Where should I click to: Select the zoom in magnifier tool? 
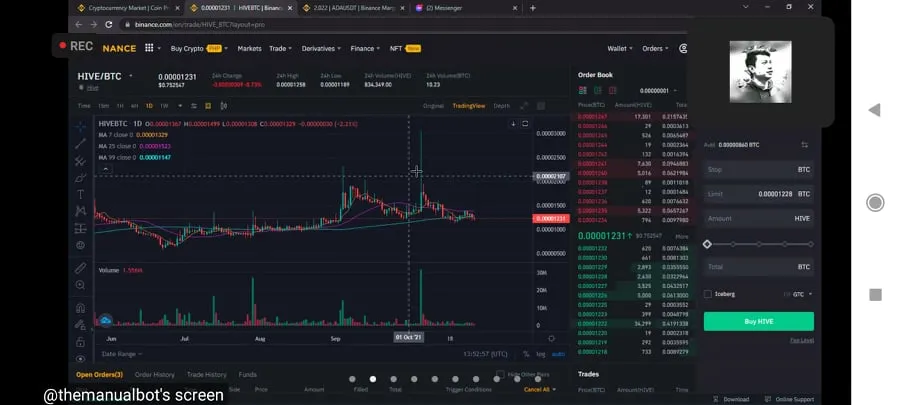(80, 285)
